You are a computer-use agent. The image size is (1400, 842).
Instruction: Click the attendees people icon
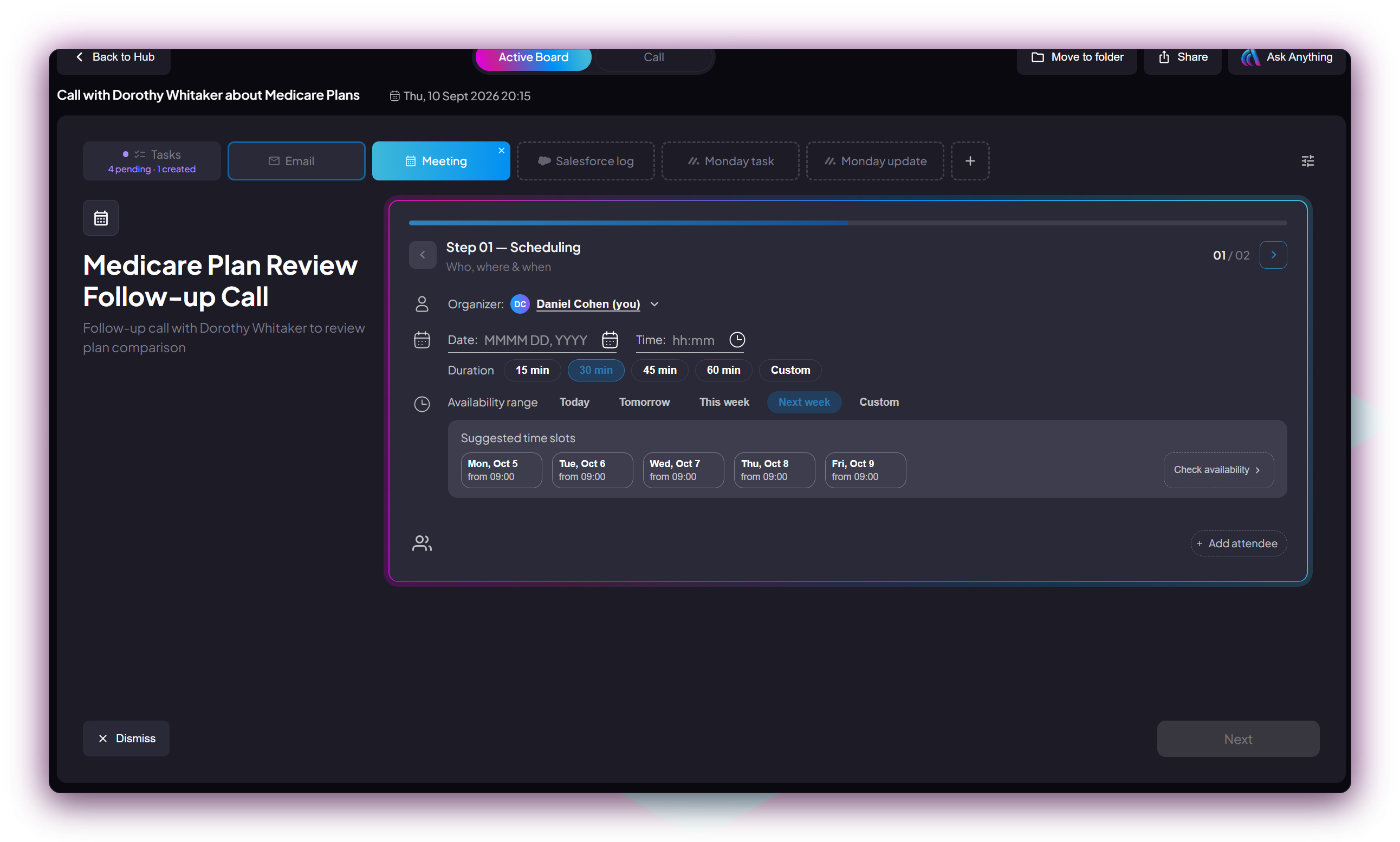(422, 543)
